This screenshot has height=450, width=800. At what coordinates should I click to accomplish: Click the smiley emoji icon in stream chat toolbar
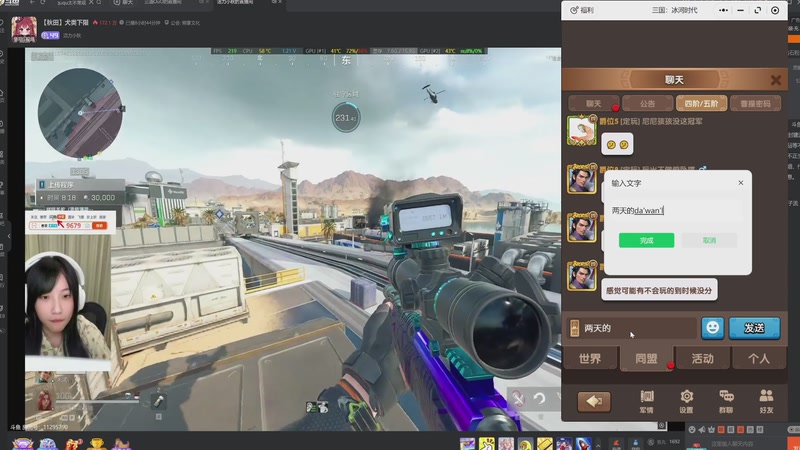click(691, 430)
